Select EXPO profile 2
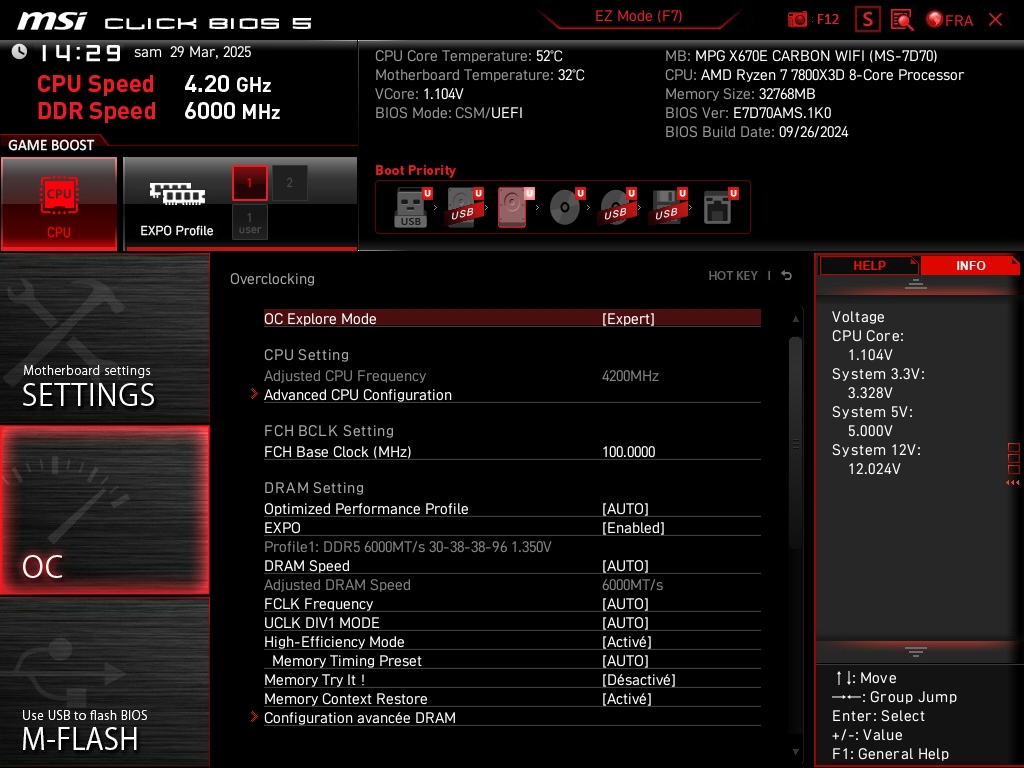1024x768 pixels. (289, 183)
